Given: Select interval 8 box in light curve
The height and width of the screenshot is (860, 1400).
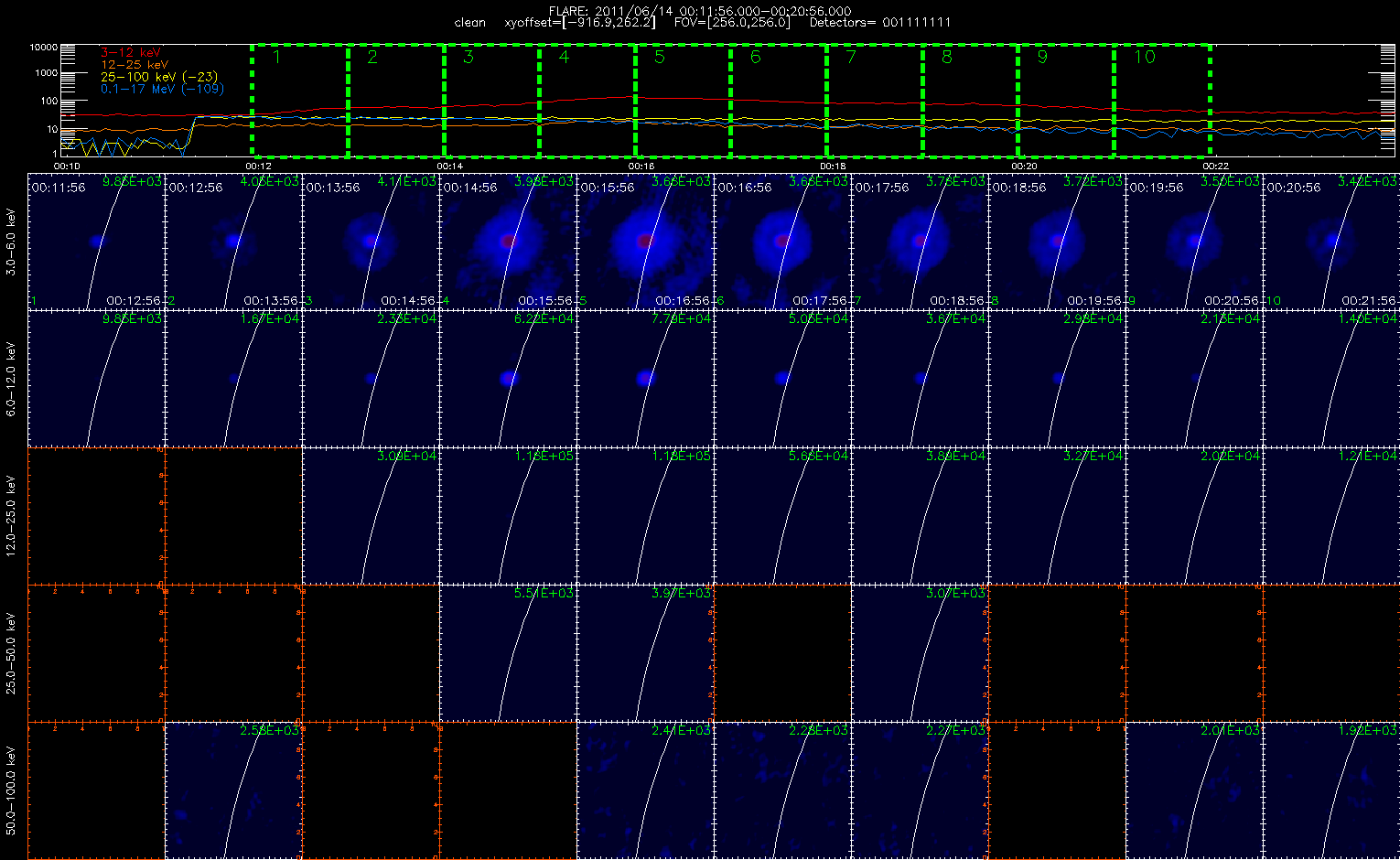Looking at the screenshot, I should point(971,99).
